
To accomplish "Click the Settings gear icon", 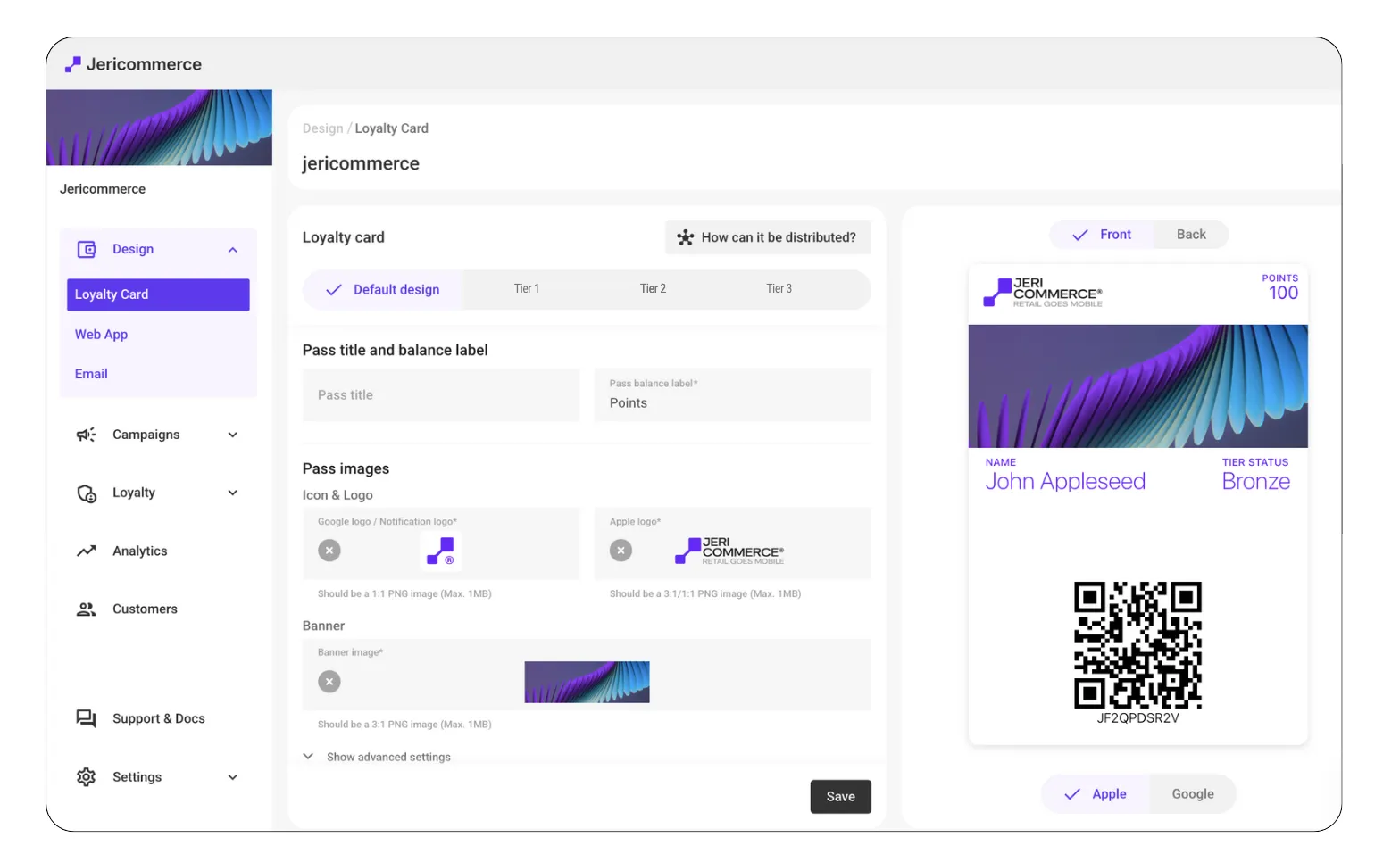I will (x=86, y=777).
